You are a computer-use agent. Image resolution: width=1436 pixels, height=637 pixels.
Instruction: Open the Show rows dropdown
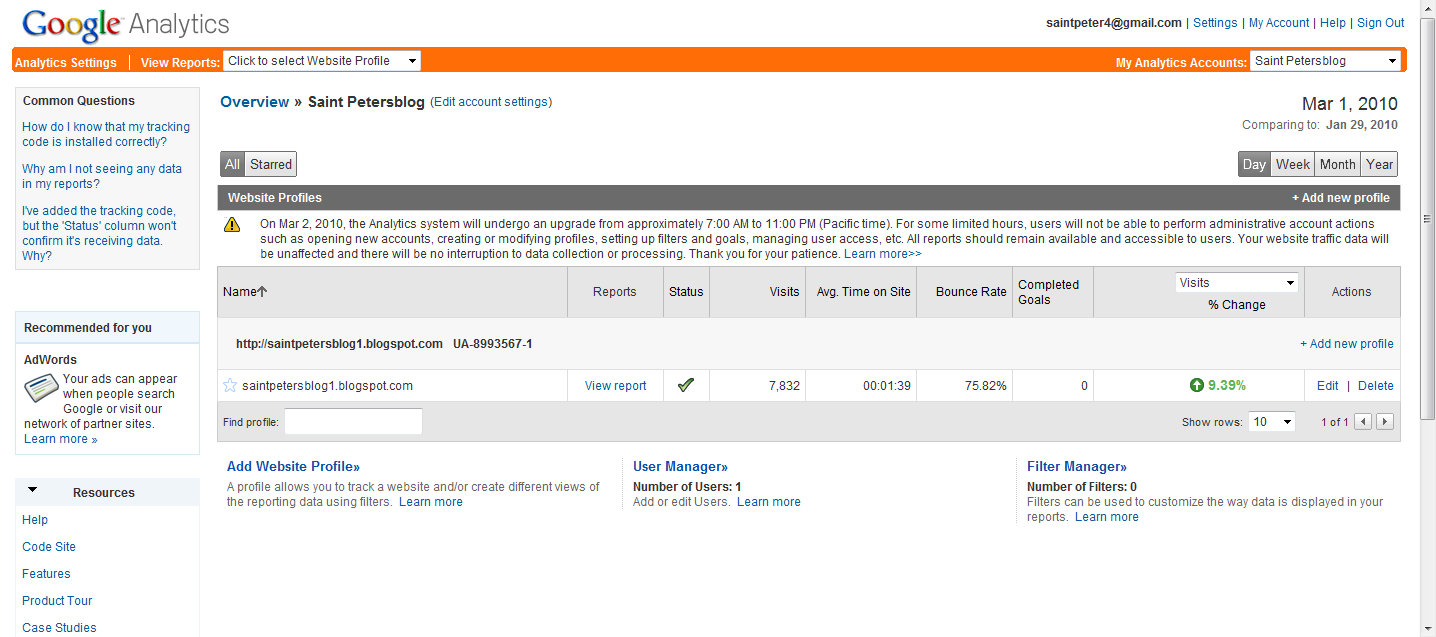click(x=1271, y=421)
